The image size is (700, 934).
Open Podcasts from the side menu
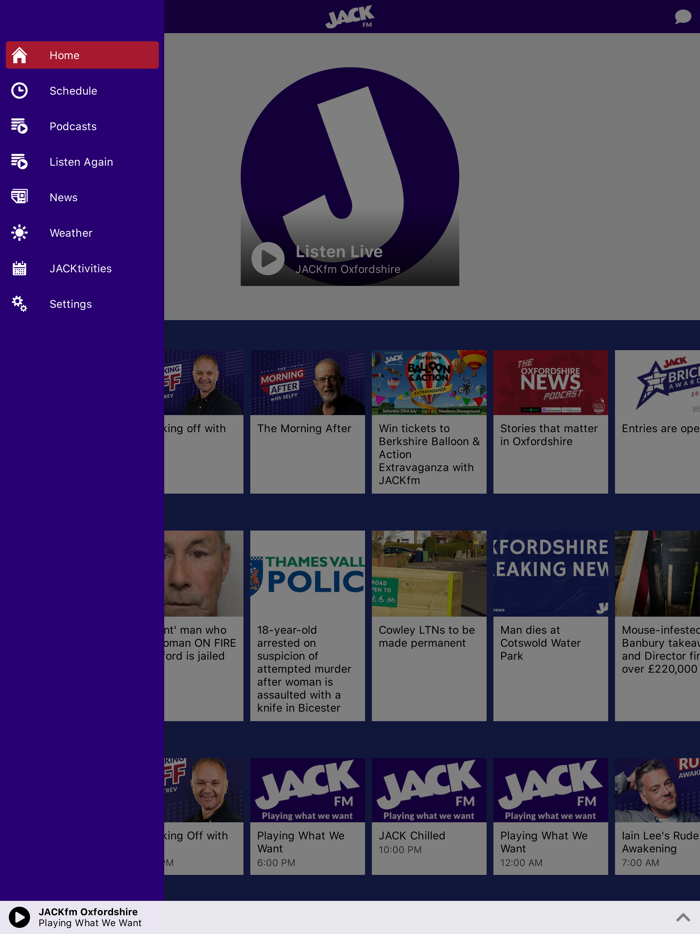82,126
